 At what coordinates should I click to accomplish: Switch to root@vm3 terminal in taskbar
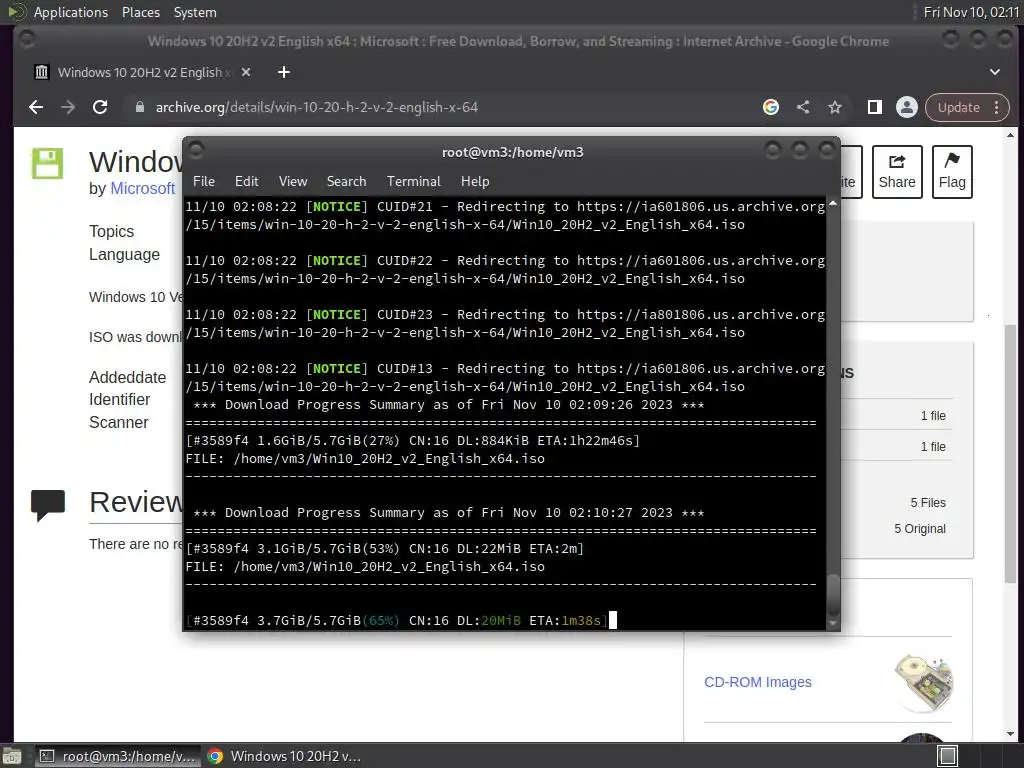pos(116,756)
